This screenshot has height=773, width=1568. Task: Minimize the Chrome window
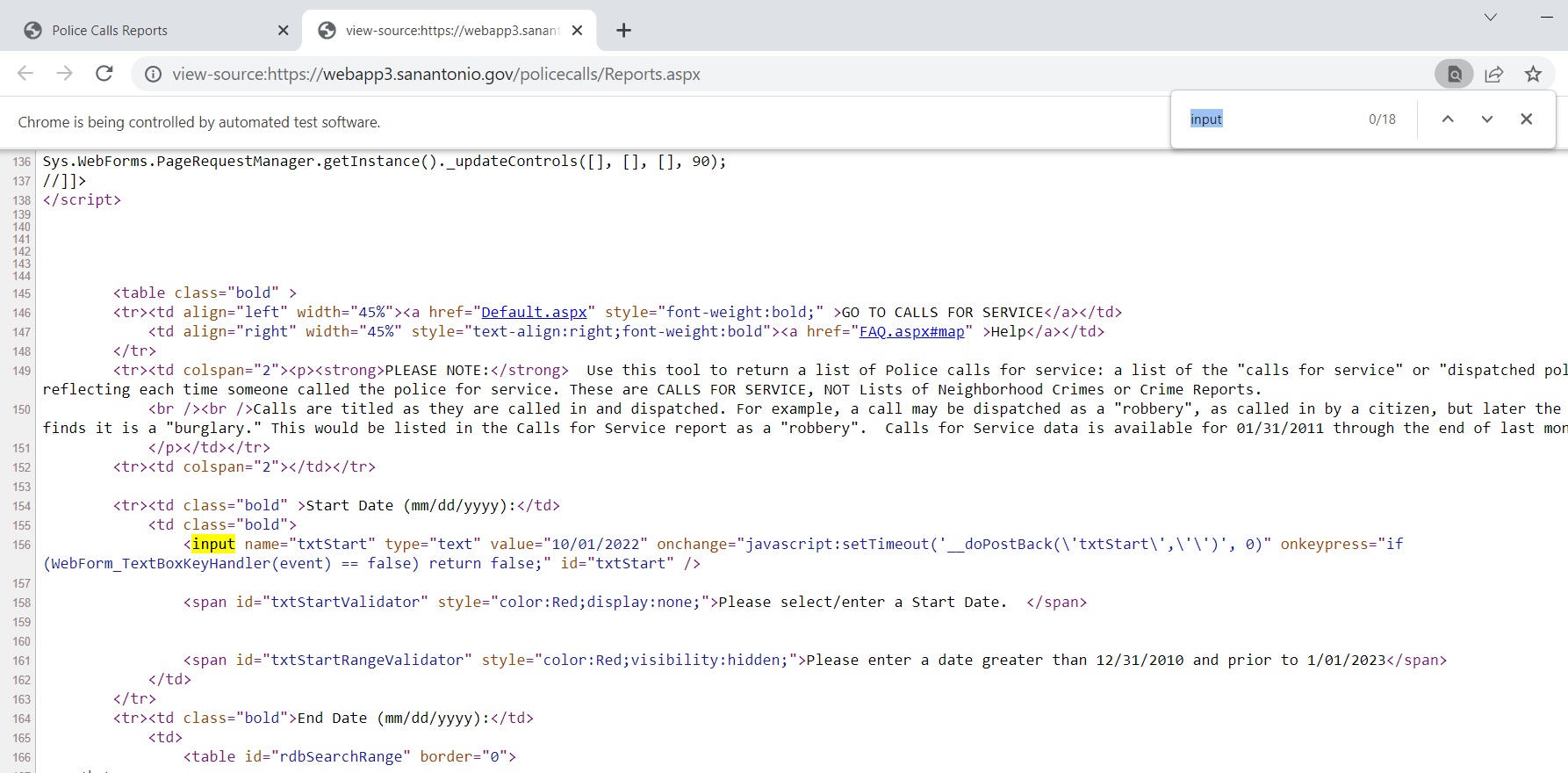1547,17
